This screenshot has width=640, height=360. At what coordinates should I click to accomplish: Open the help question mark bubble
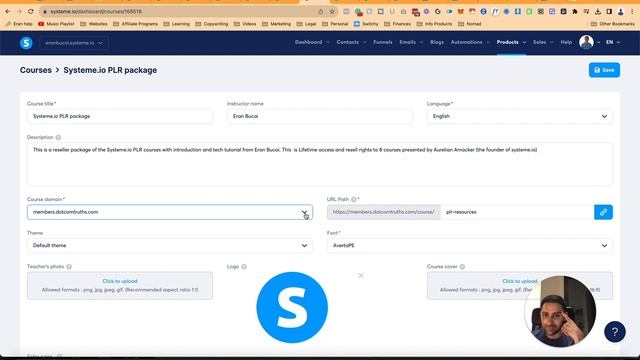[x=615, y=332]
